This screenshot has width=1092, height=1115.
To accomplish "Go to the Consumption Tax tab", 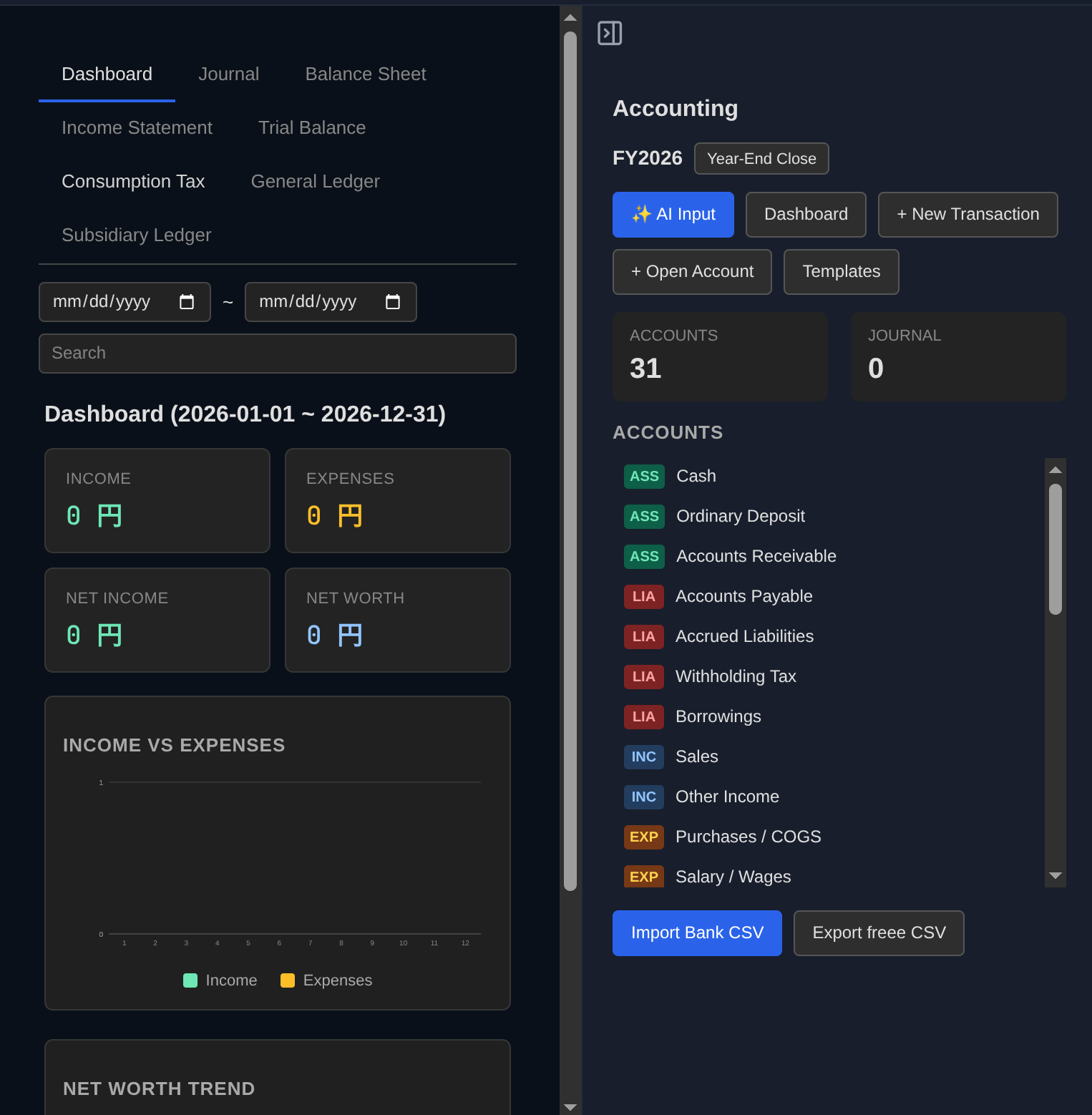I will pos(133,182).
